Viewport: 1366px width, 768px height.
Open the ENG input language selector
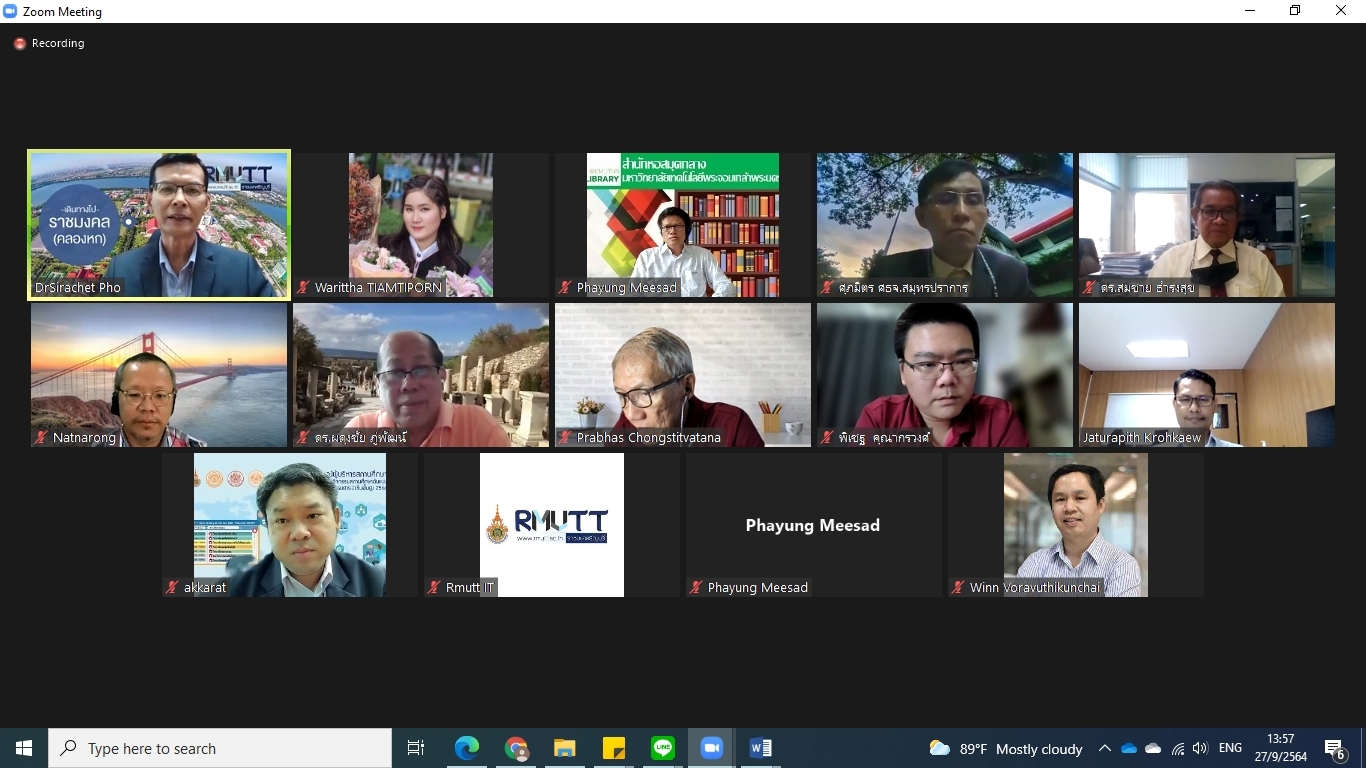pos(1231,748)
